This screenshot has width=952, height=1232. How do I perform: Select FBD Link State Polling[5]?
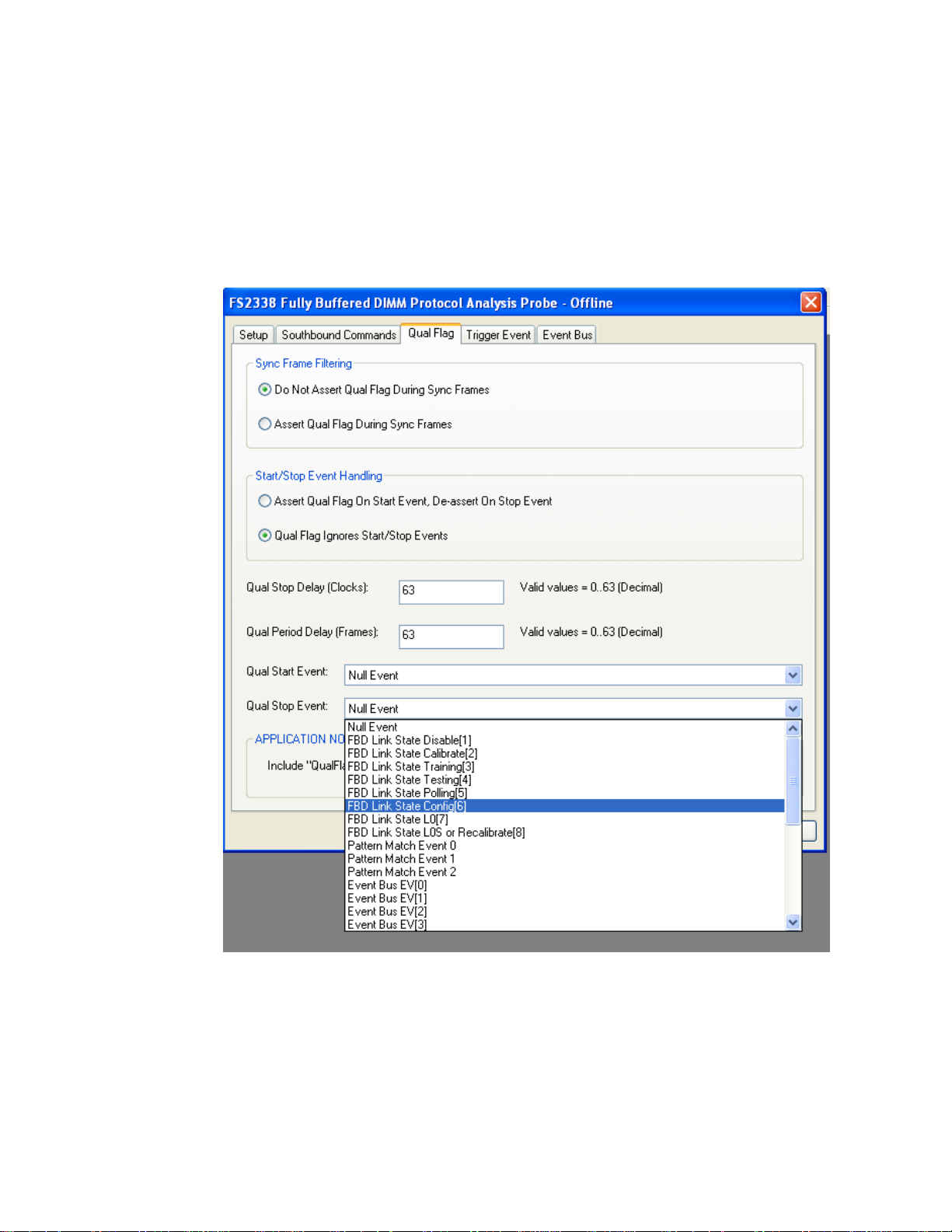[565, 793]
